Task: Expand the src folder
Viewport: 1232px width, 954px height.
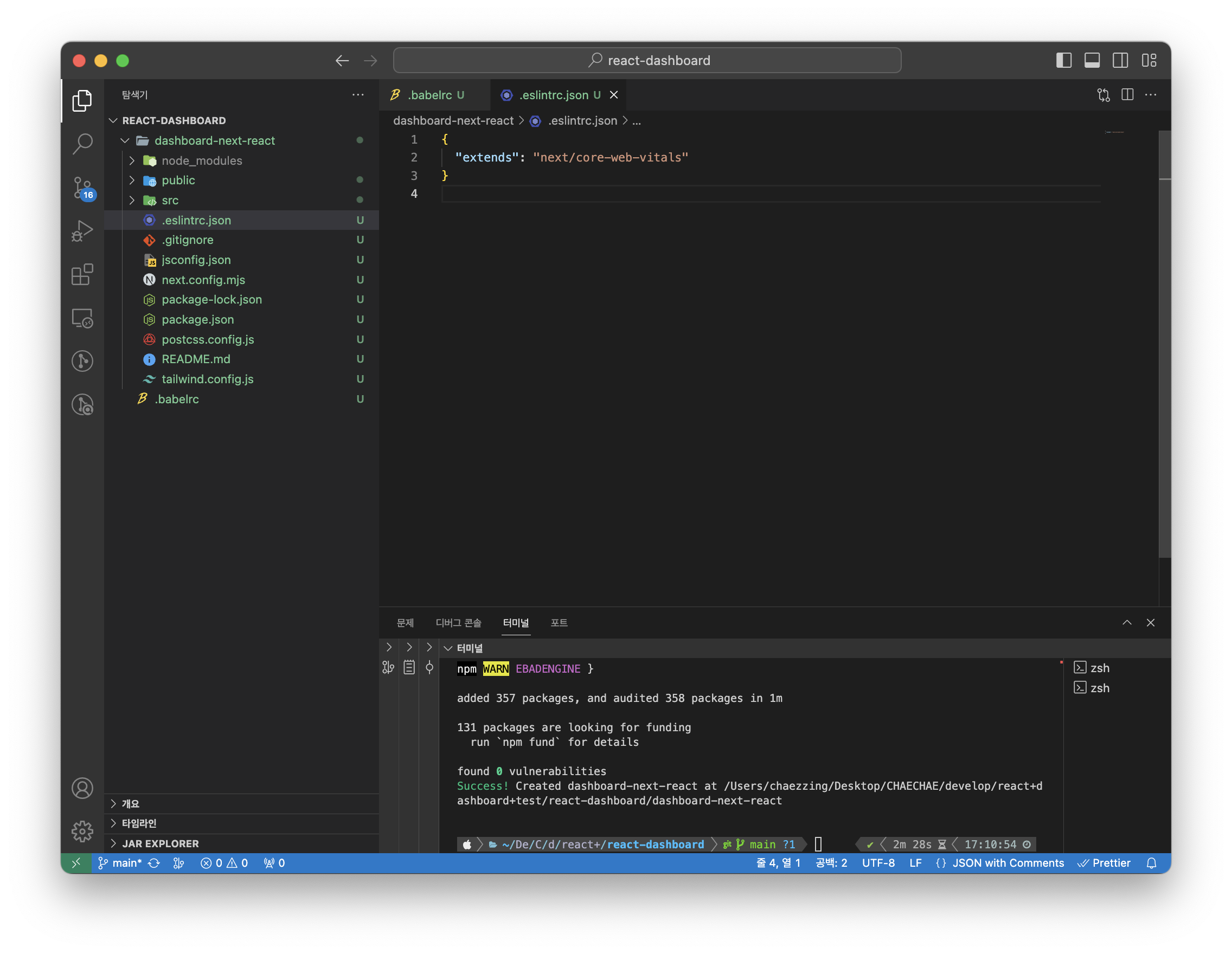Action: [170, 200]
